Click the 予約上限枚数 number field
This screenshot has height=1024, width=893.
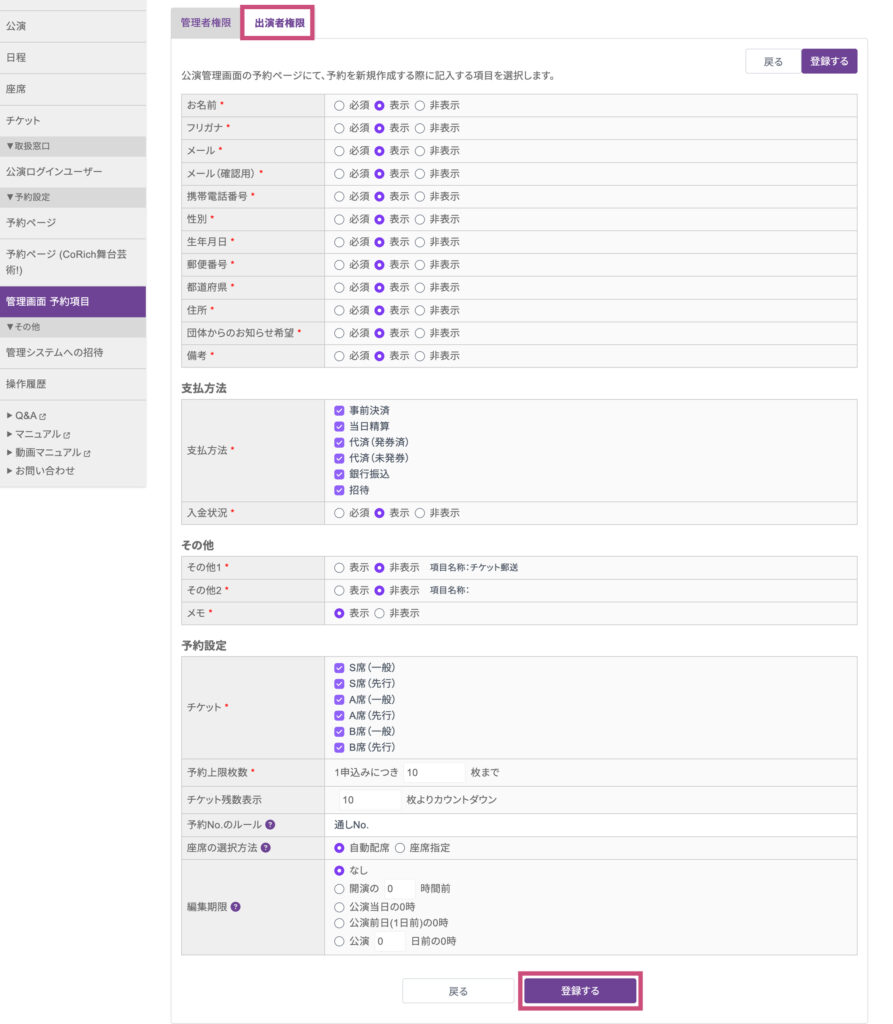coord(434,773)
